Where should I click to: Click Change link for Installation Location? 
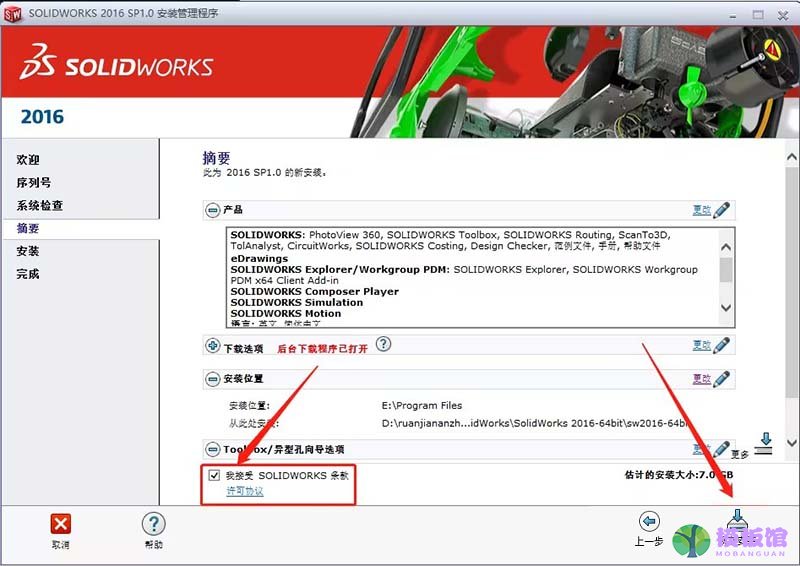702,379
